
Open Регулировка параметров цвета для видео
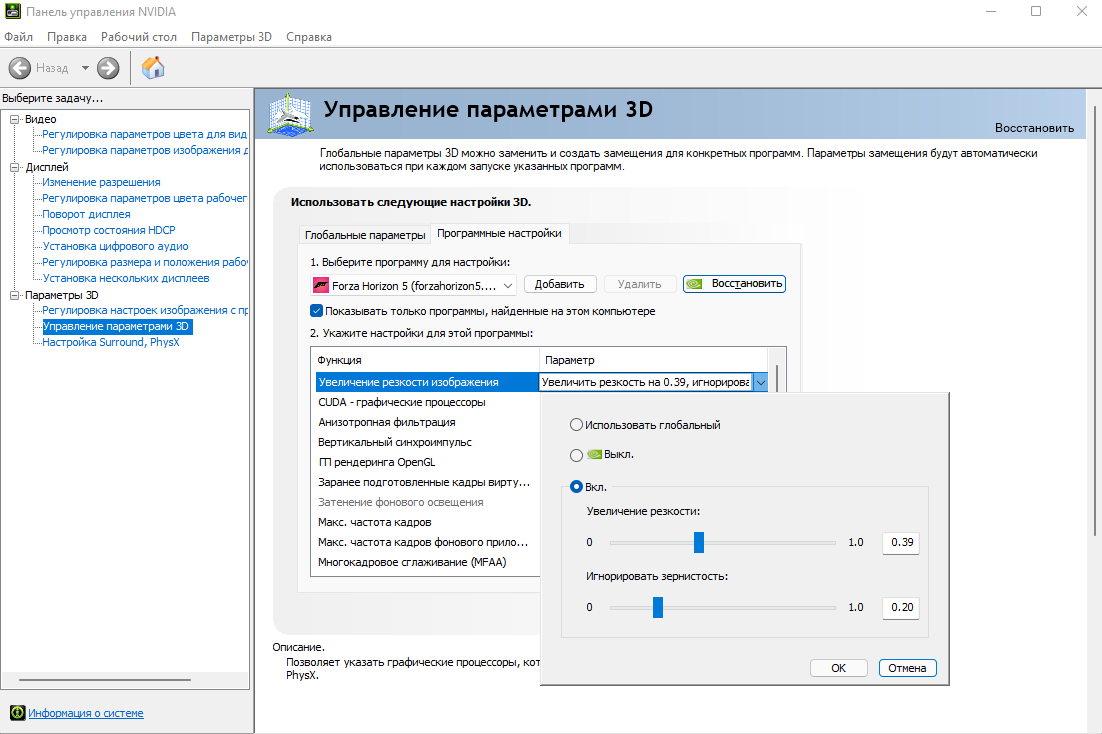coord(144,134)
